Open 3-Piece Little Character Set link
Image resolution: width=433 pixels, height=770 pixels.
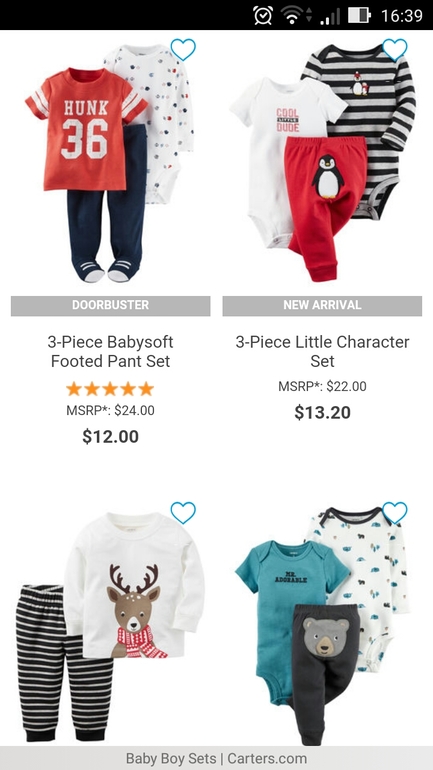tap(322, 352)
